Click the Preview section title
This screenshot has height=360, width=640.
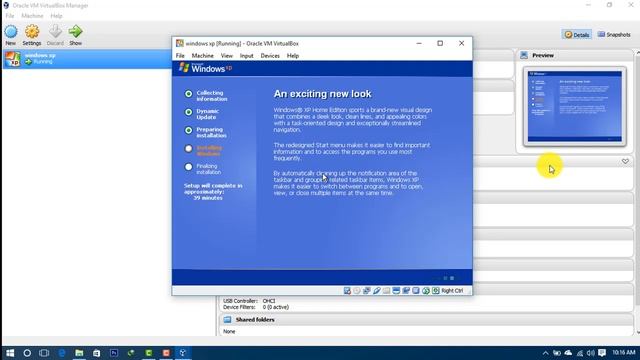(x=543, y=55)
